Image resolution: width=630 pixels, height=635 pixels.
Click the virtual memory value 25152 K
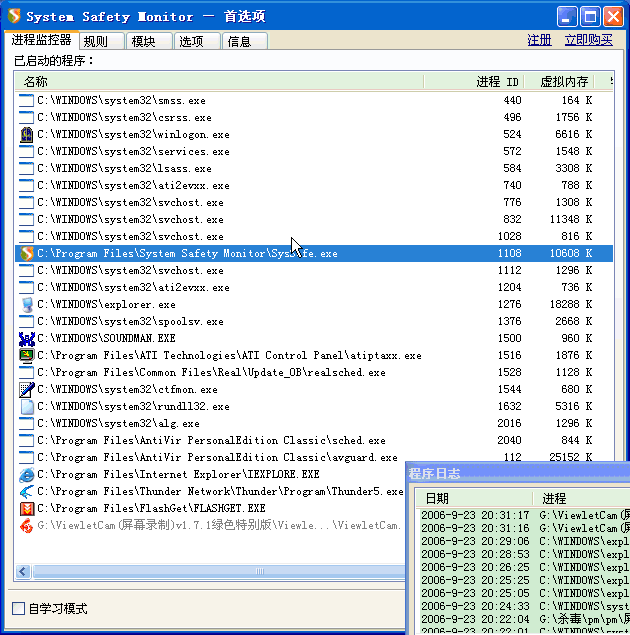[571, 457]
